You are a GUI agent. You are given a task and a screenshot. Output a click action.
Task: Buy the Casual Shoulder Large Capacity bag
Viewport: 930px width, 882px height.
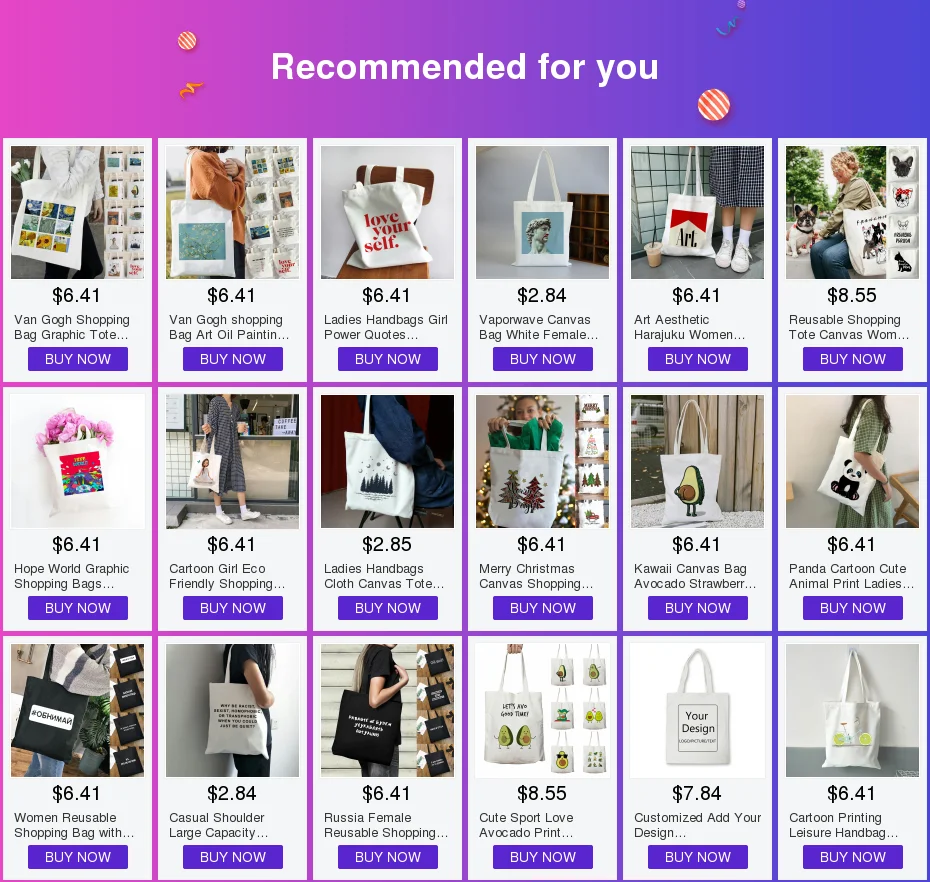point(232,857)
